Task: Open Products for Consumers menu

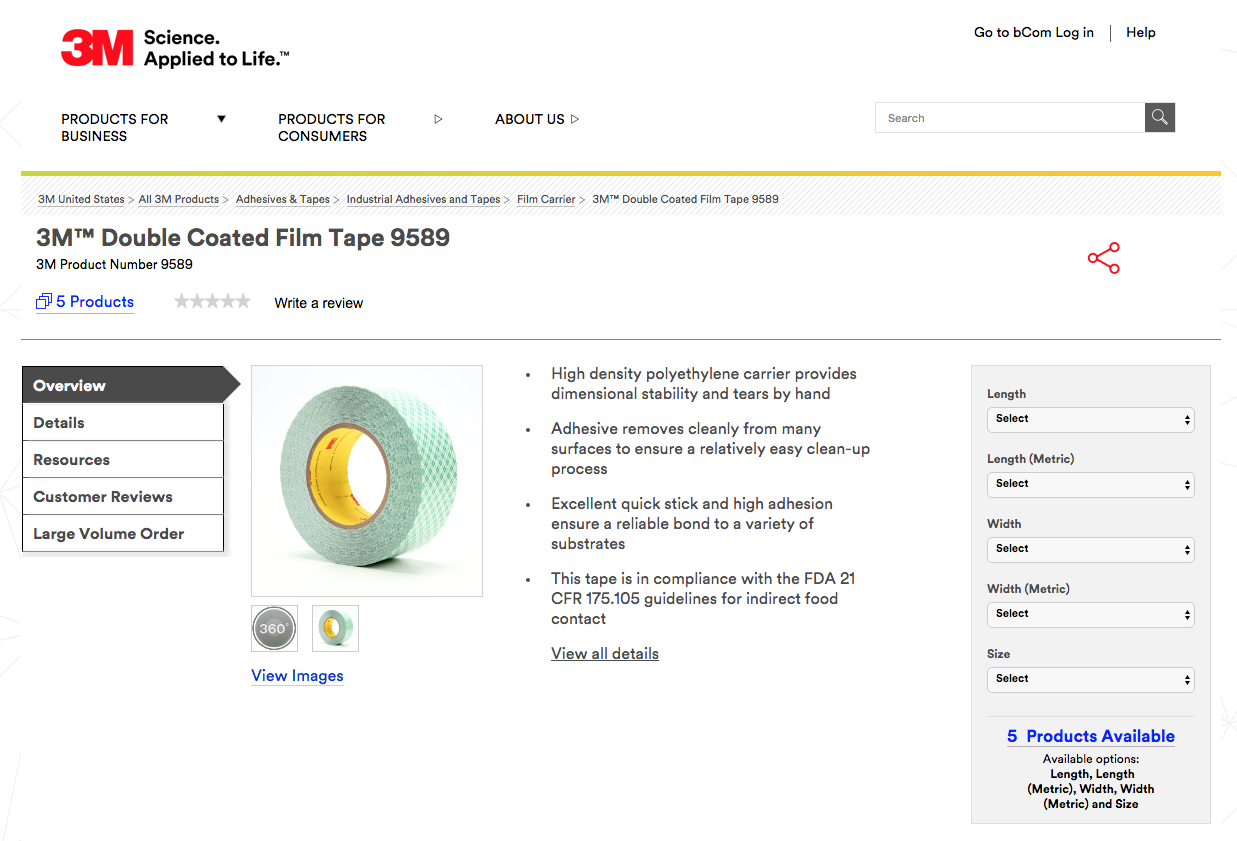Action: pyautogui.click(x=332, y=127)
